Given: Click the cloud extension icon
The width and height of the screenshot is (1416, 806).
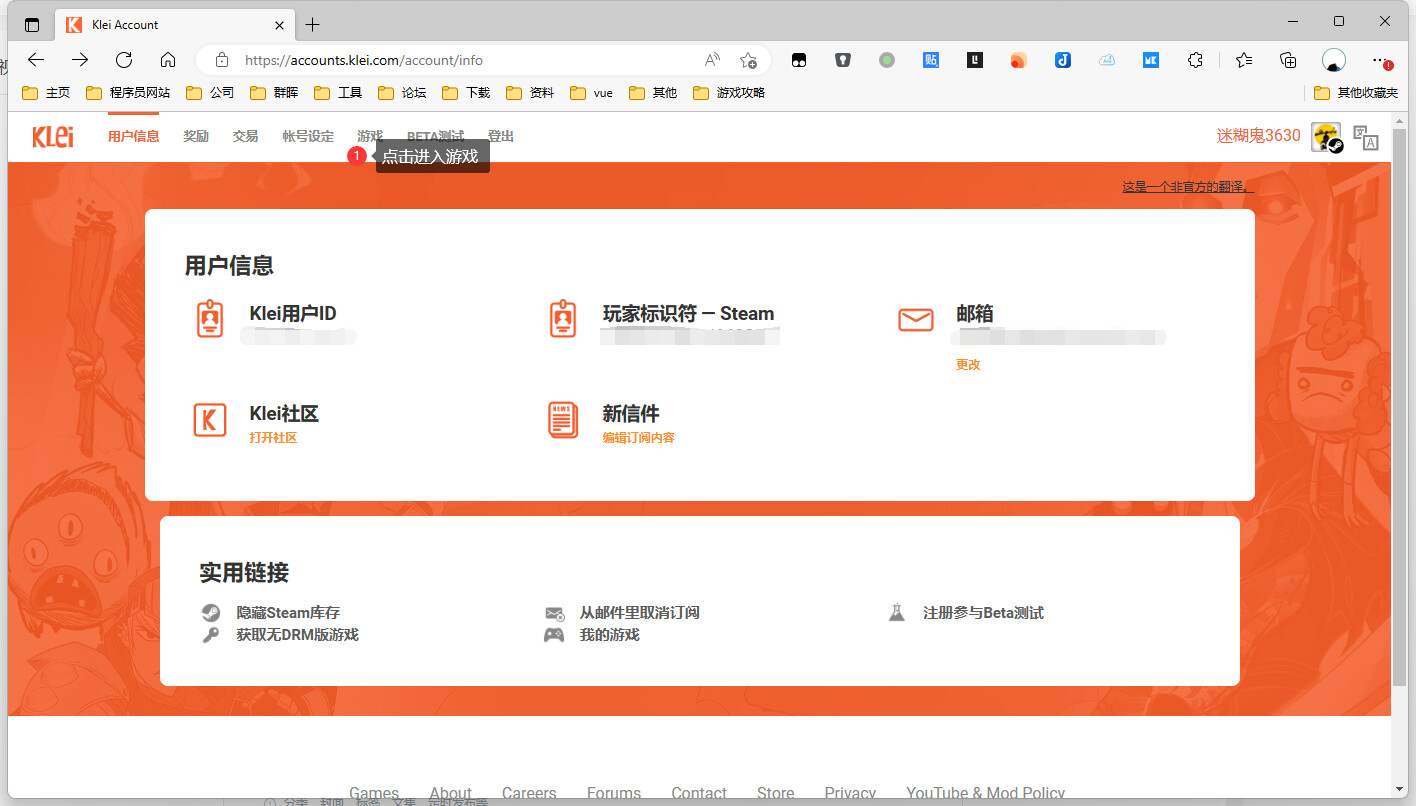Looking at the screenshot, I should click(x=1107, y=60).
